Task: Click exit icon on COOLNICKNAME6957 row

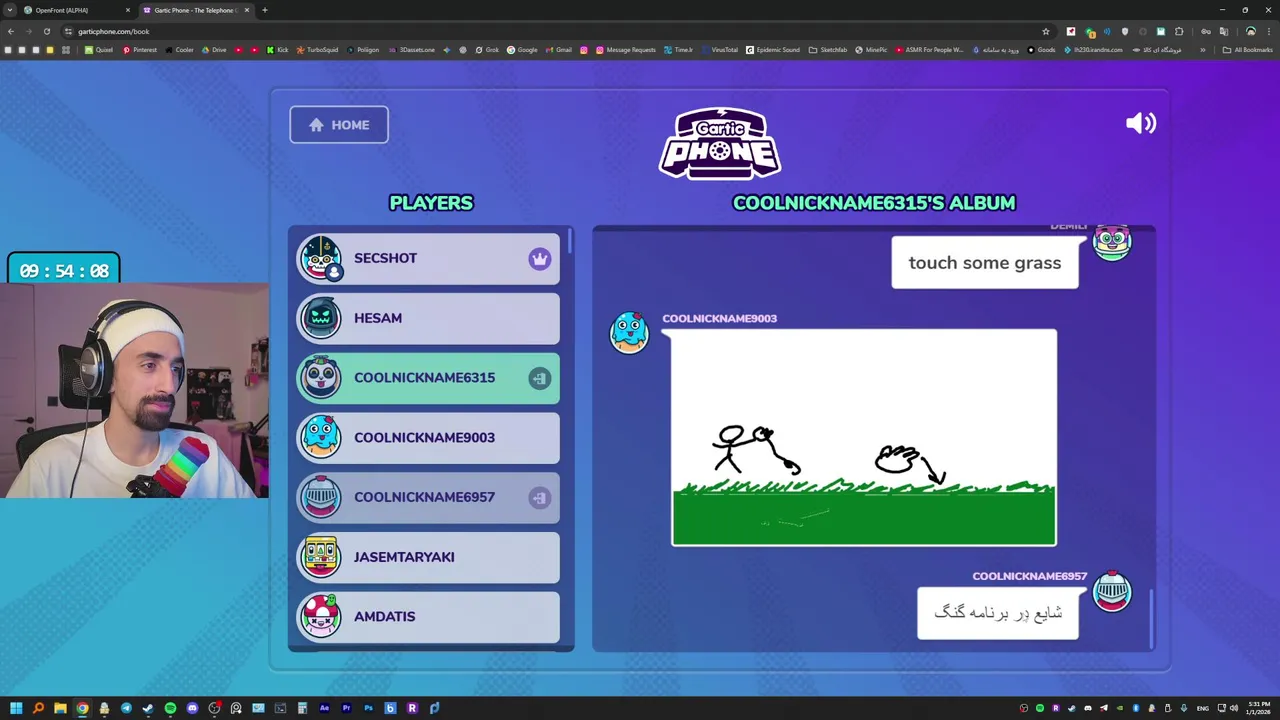Action: [540, 497]
